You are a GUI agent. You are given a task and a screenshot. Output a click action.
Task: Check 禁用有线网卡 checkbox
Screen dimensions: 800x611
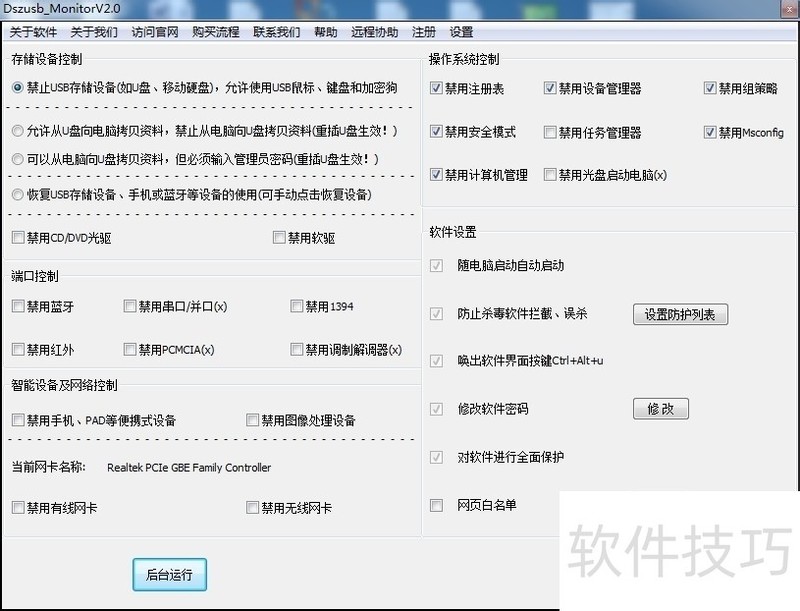coord(18,508)
